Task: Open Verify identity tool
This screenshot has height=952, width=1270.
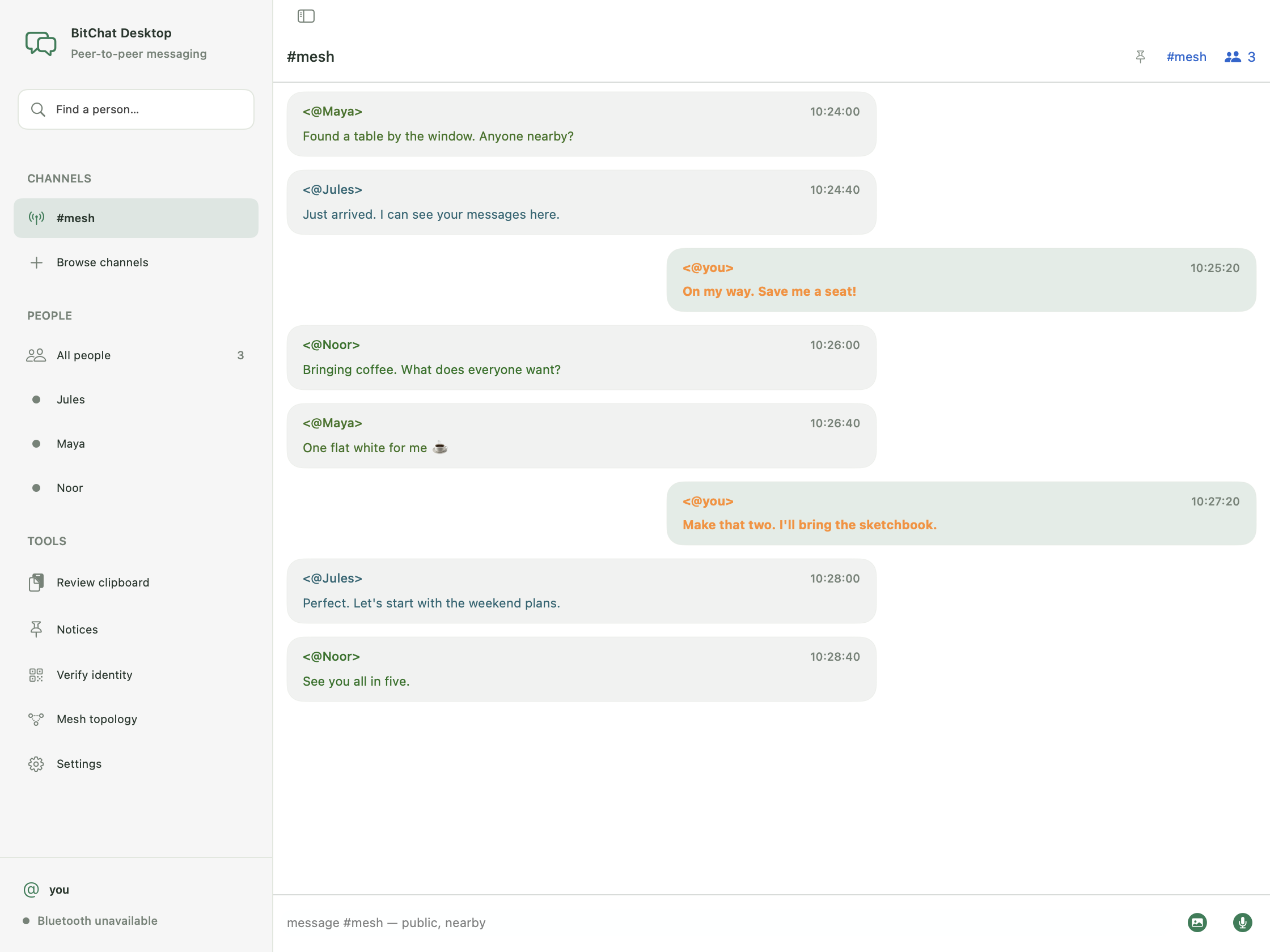Action: click(136, 675)
